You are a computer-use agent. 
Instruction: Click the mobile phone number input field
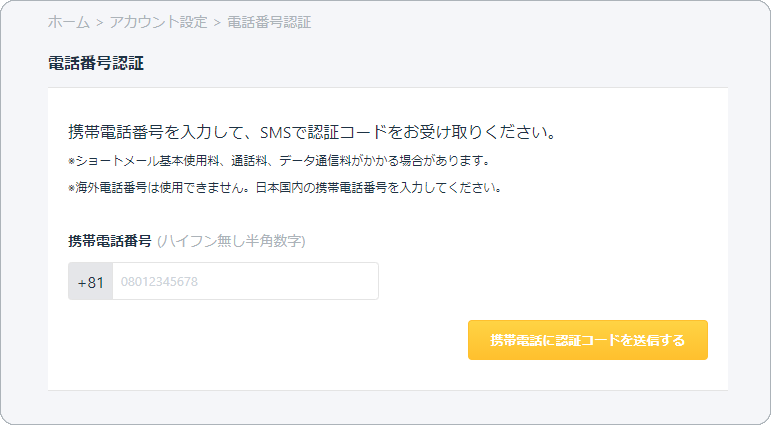tap(245, 281)
